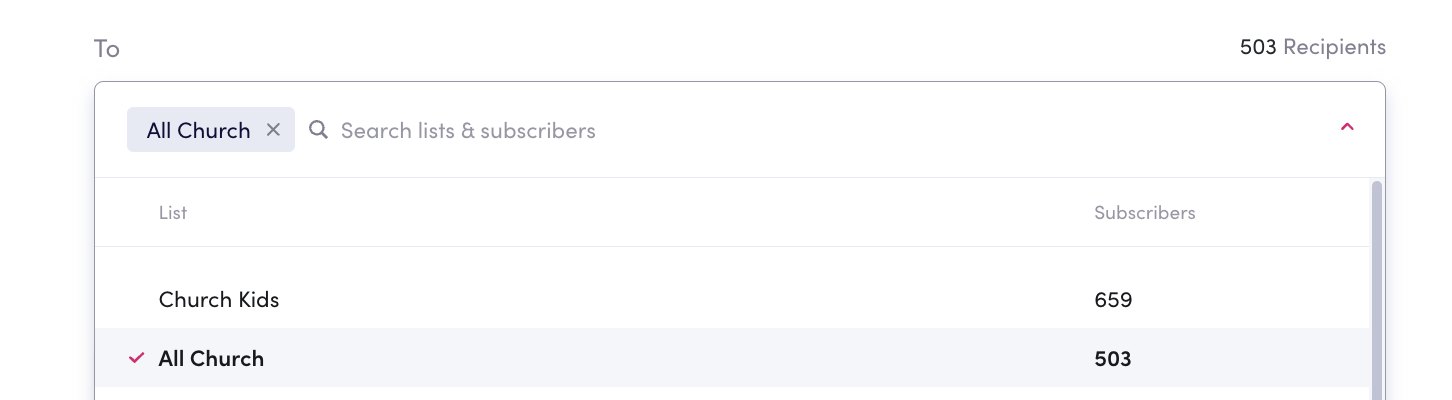Click the 659 subscriber count

click(x=1113, y=299)
